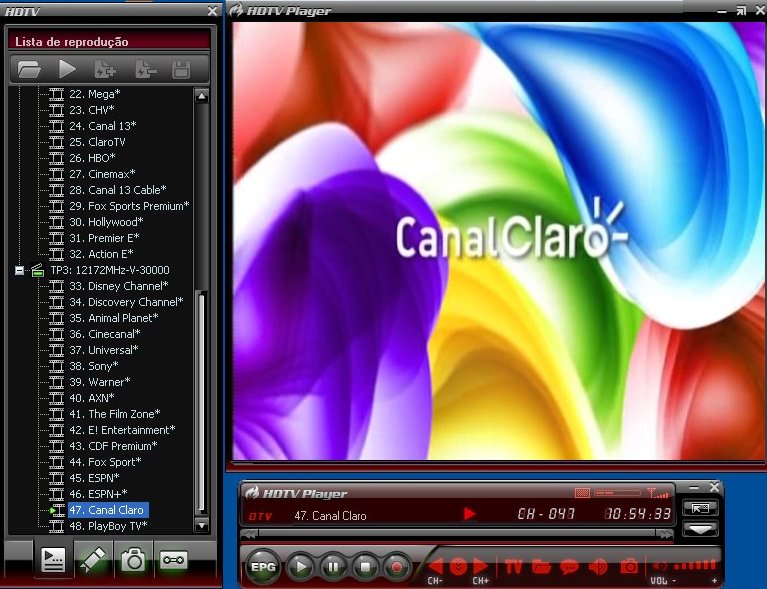Increase volume with VOL plus

pos(715,581)
